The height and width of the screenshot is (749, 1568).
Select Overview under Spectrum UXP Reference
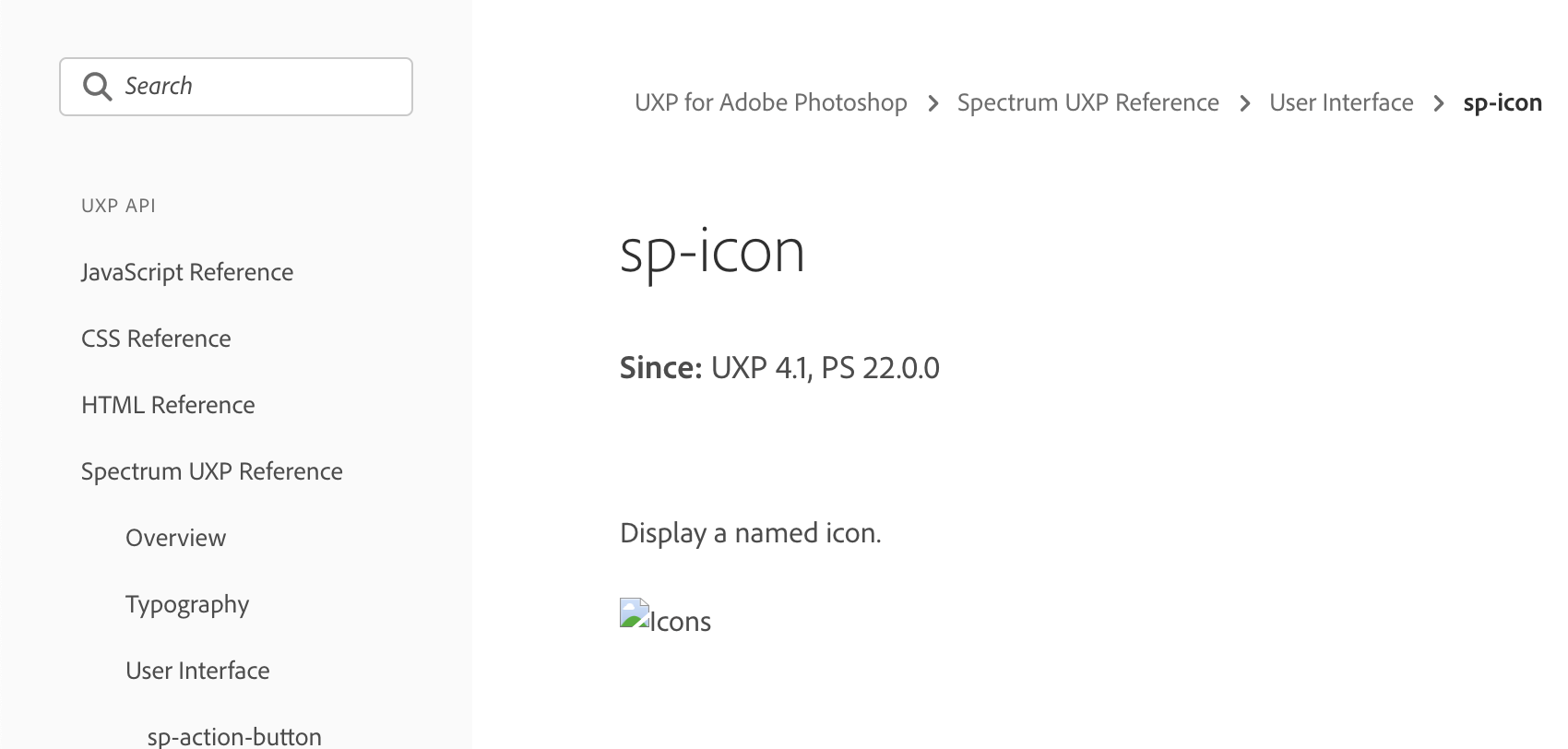175,538
